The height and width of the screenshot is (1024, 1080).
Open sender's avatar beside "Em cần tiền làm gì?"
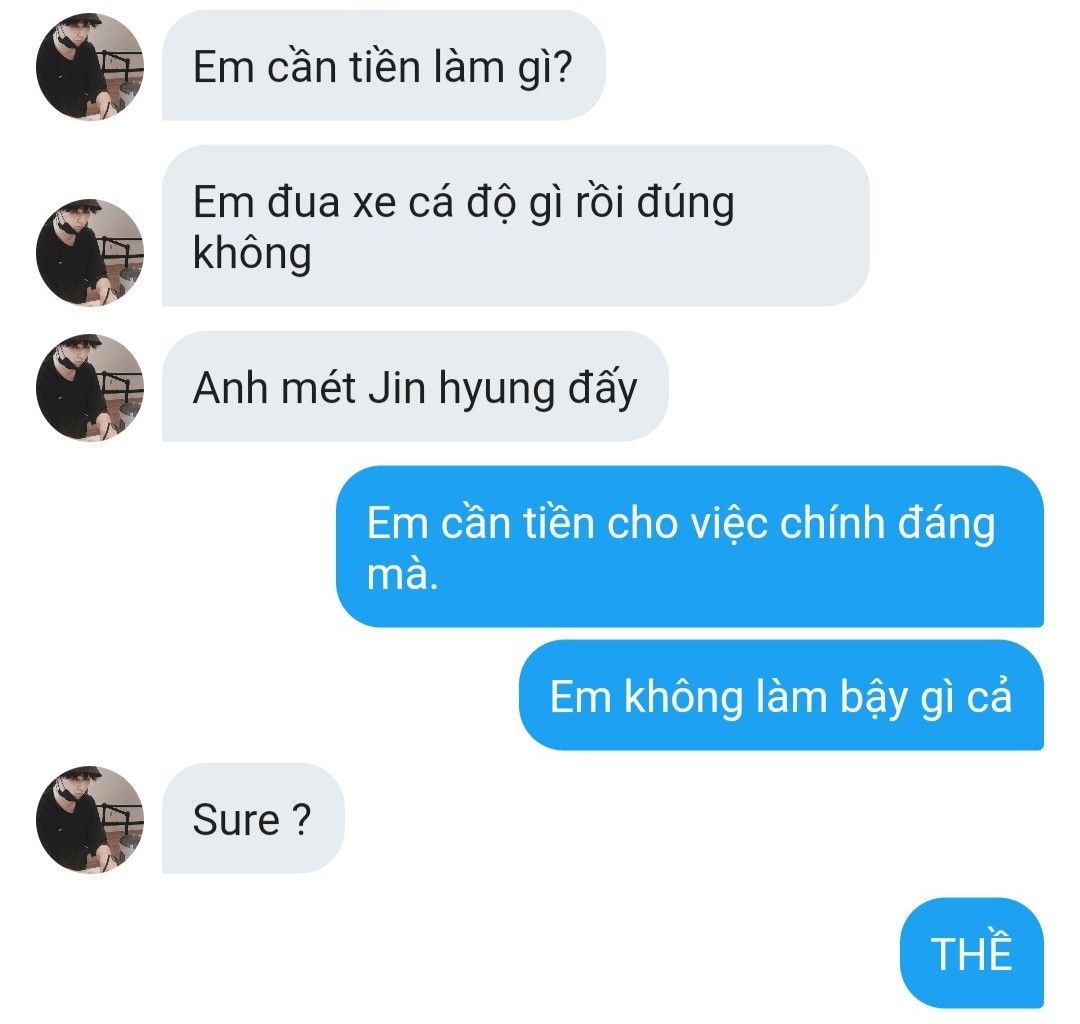tap(90, 67)
